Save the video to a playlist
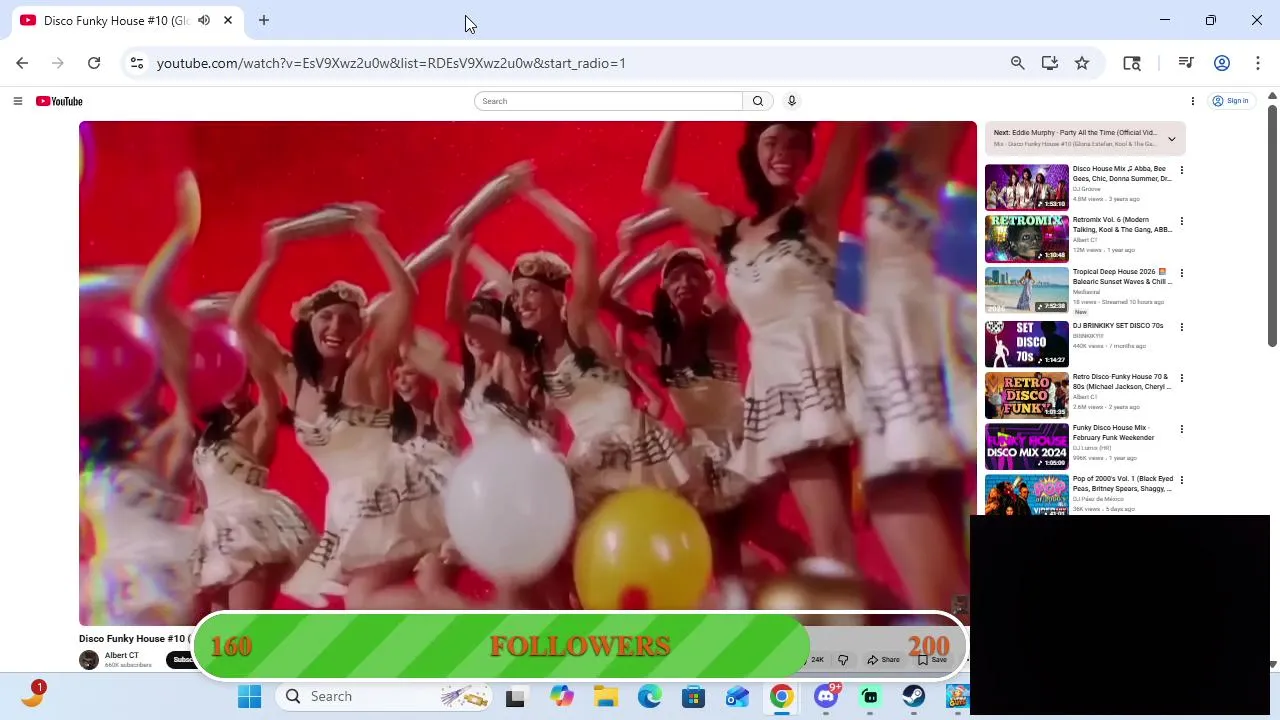1280x720 pixels. (933, 660)
